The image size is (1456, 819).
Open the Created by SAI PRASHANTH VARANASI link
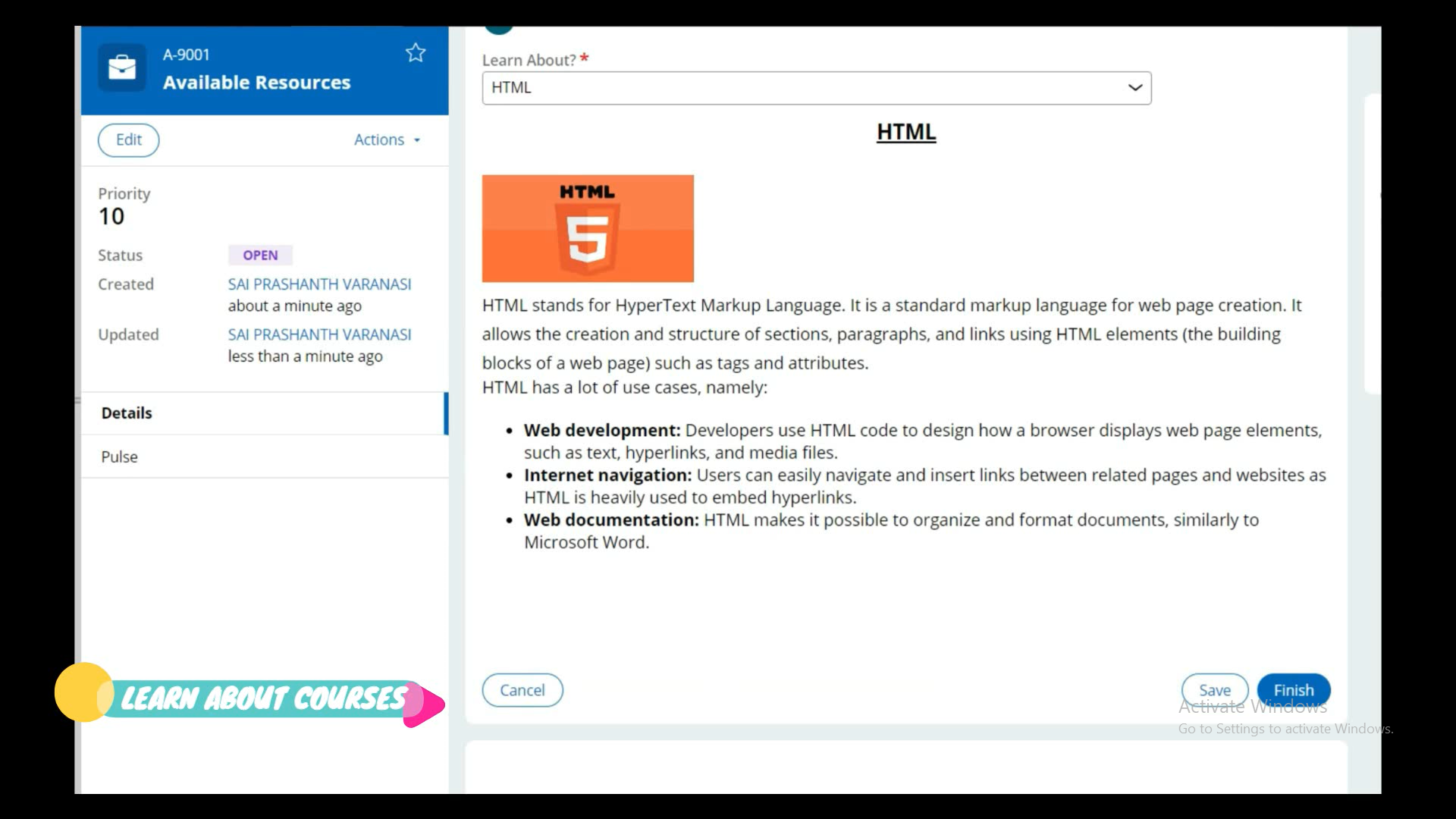click(319, 284)
